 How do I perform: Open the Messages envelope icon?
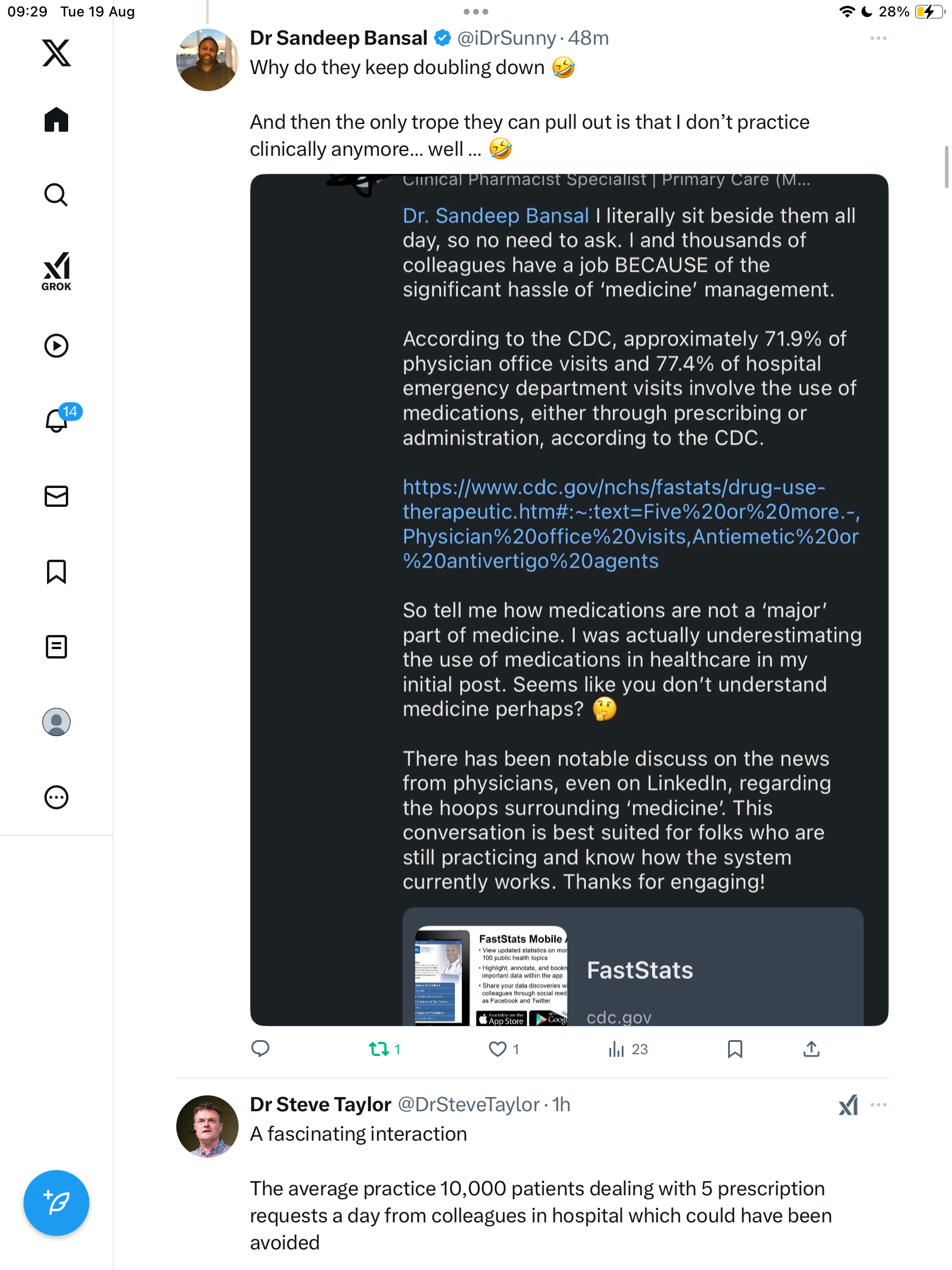coord(56,496)
